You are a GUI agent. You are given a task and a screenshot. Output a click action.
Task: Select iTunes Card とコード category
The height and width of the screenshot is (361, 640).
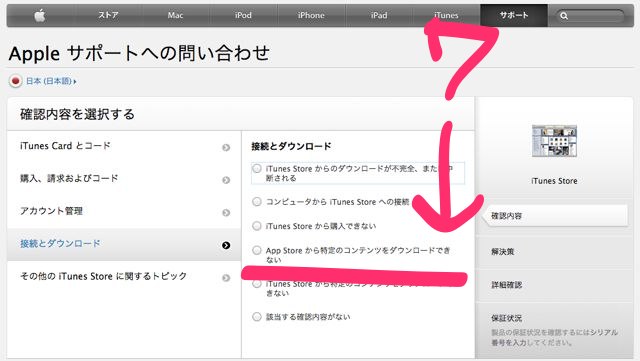pos(124,147)
